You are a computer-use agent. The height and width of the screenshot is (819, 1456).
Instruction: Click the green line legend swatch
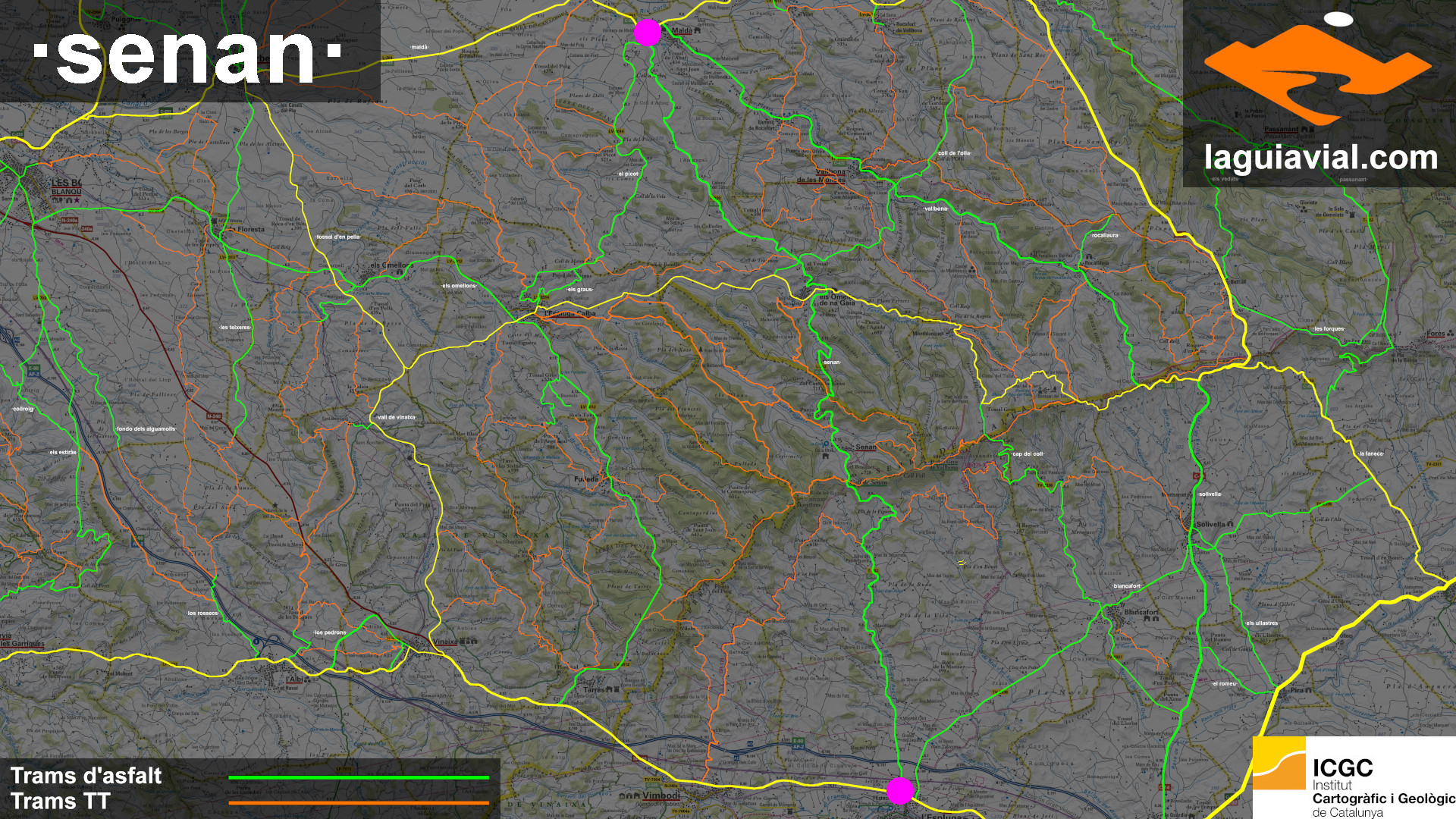[358, 777]
